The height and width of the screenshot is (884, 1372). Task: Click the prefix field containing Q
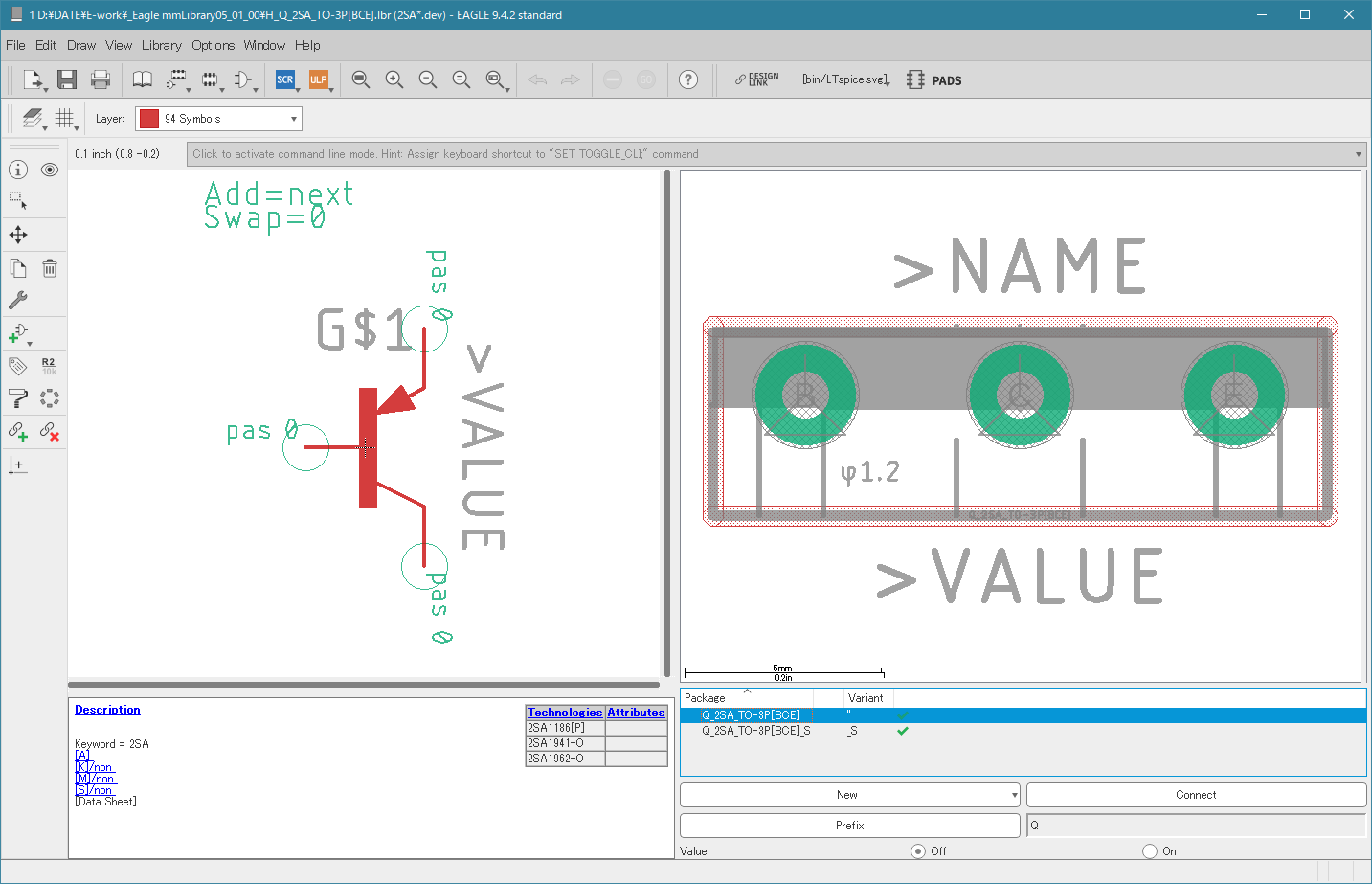(x=1196, y=826)
